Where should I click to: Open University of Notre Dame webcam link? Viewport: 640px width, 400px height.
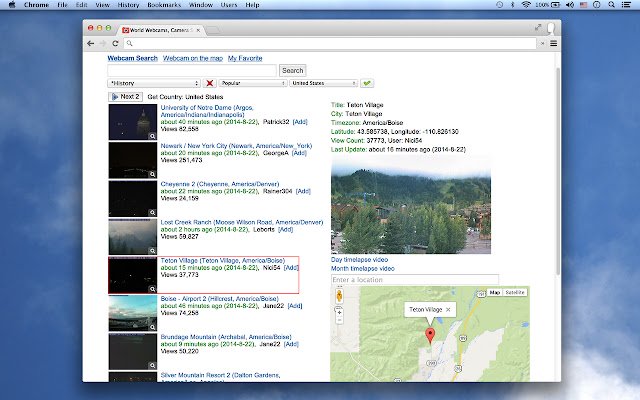[207, 111]
